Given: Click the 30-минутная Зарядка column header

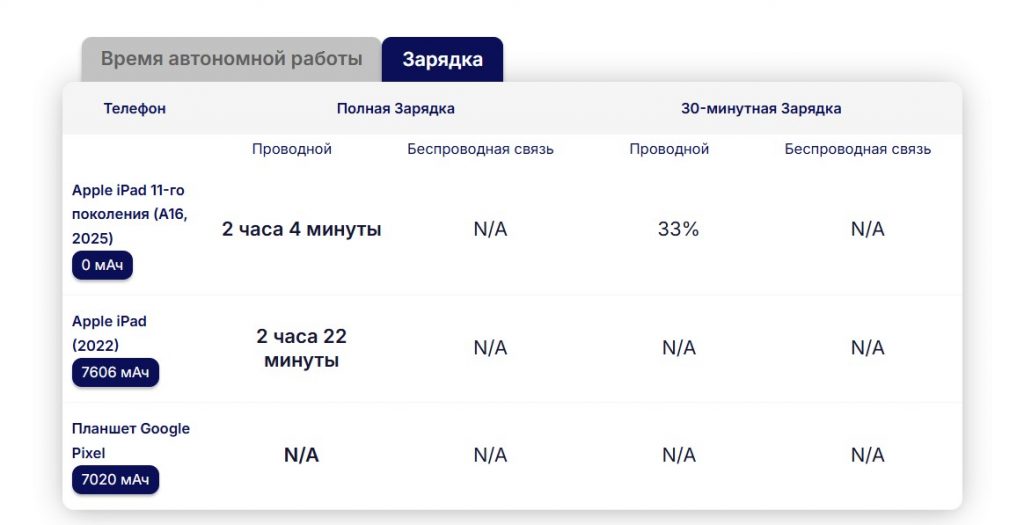Looking at the screenshot, I should tap(761, 108).
